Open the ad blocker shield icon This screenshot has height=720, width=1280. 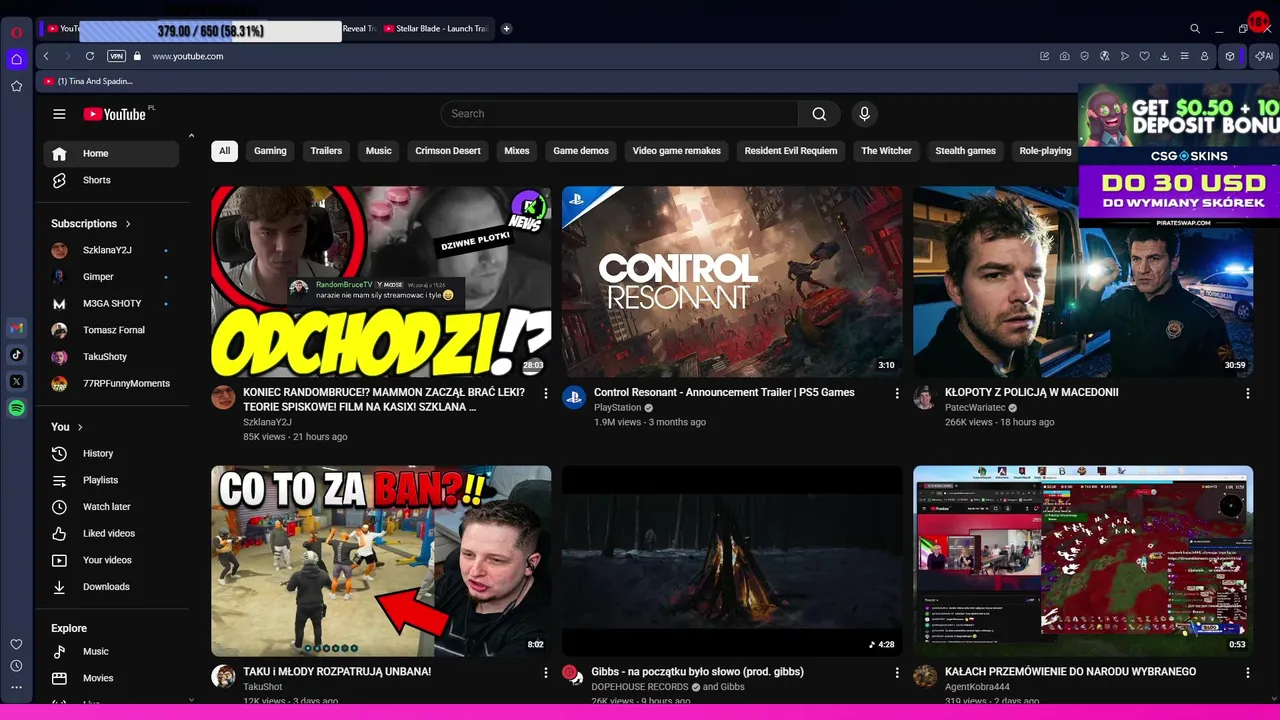point(1084,56)
